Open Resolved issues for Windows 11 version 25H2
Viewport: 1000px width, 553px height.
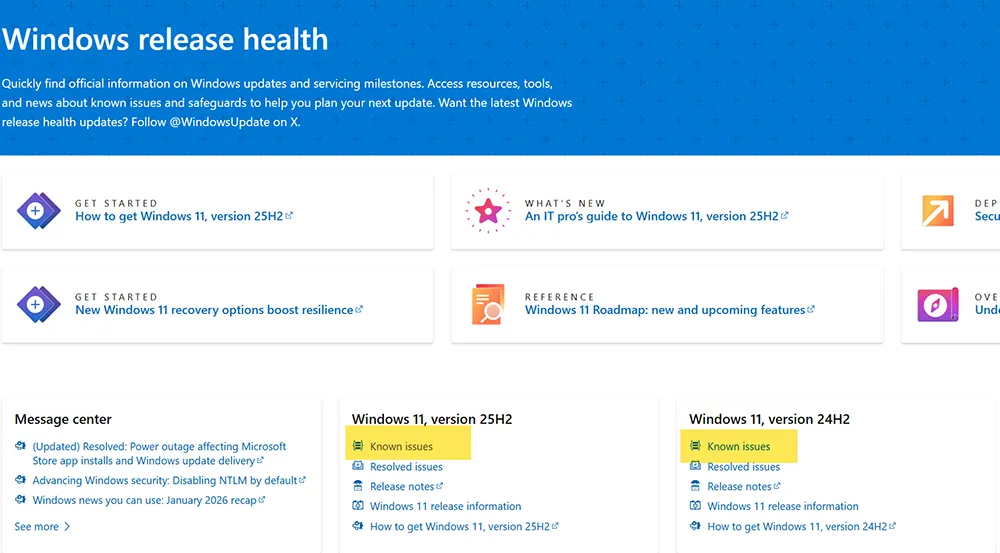point(406,467)
